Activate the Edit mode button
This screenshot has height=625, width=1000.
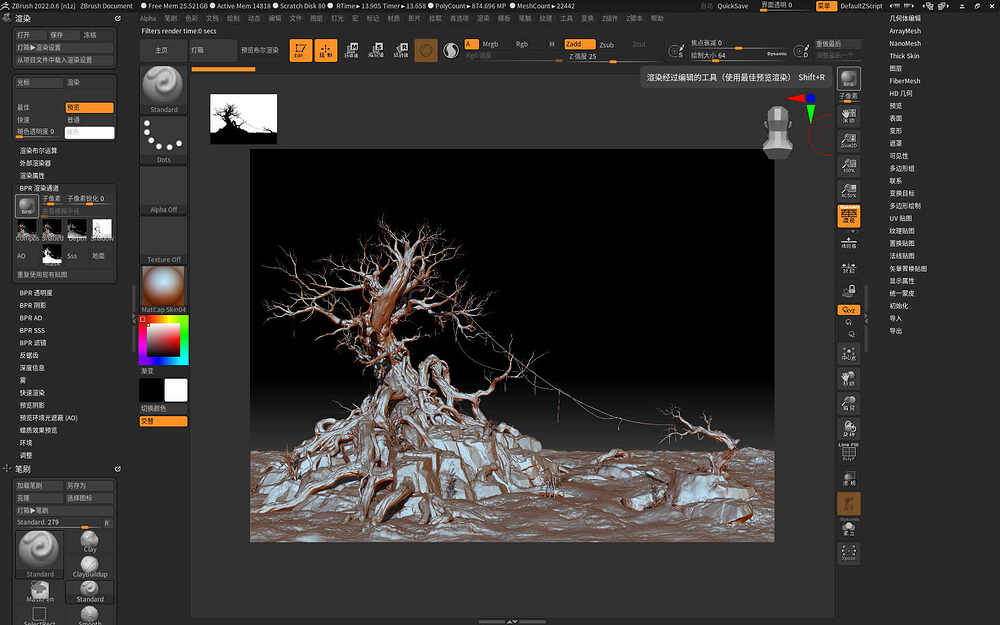tap(301, 50)
